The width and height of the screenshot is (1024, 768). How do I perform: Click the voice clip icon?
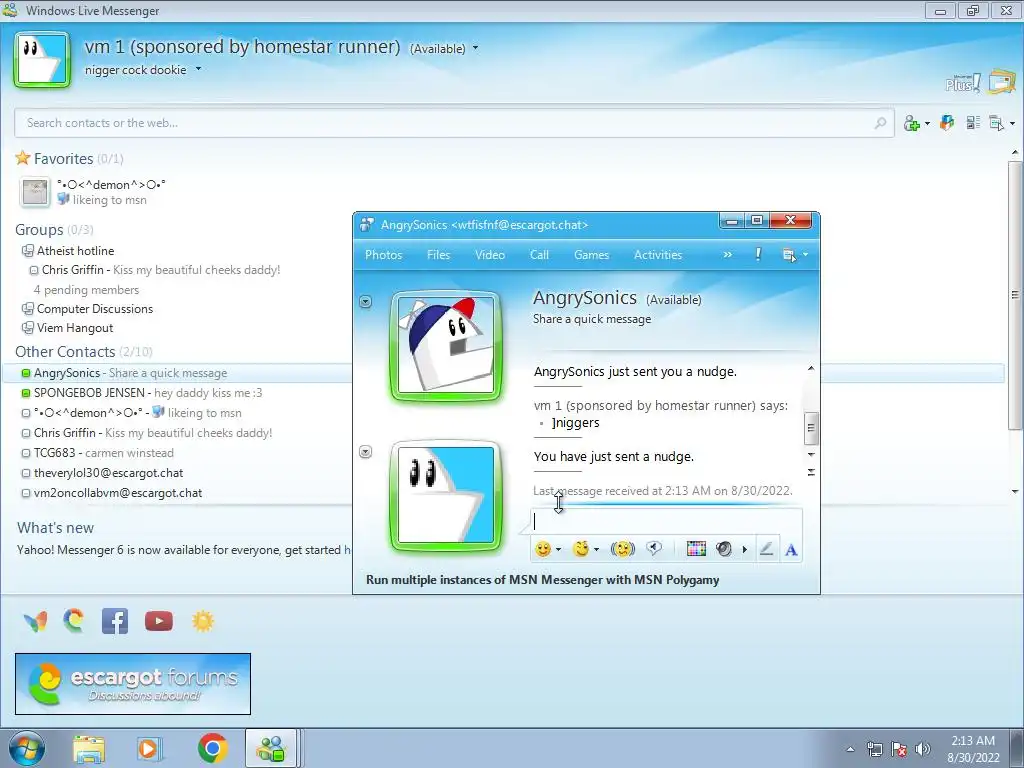click(654, 549)
